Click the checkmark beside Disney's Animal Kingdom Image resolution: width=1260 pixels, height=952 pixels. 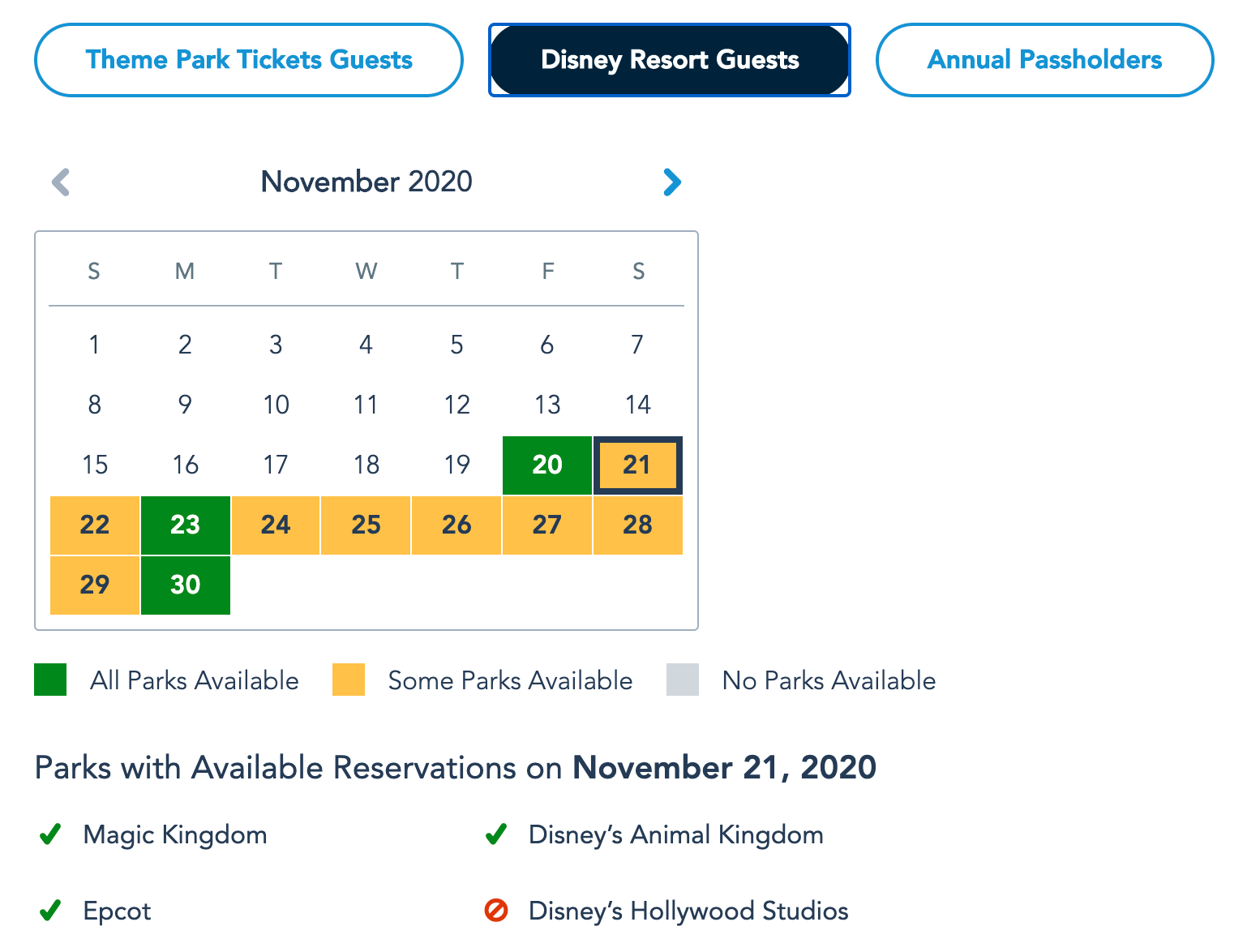coord(495,834)
